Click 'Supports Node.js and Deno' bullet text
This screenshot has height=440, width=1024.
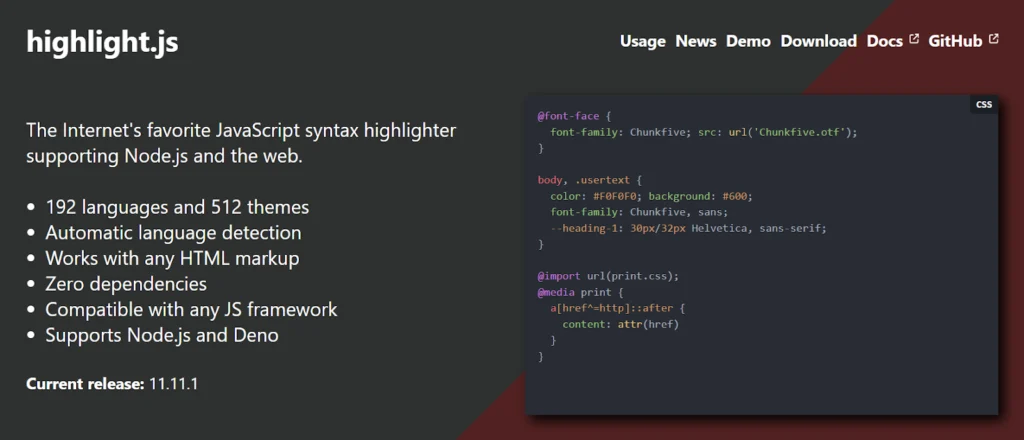coord(162,336)
